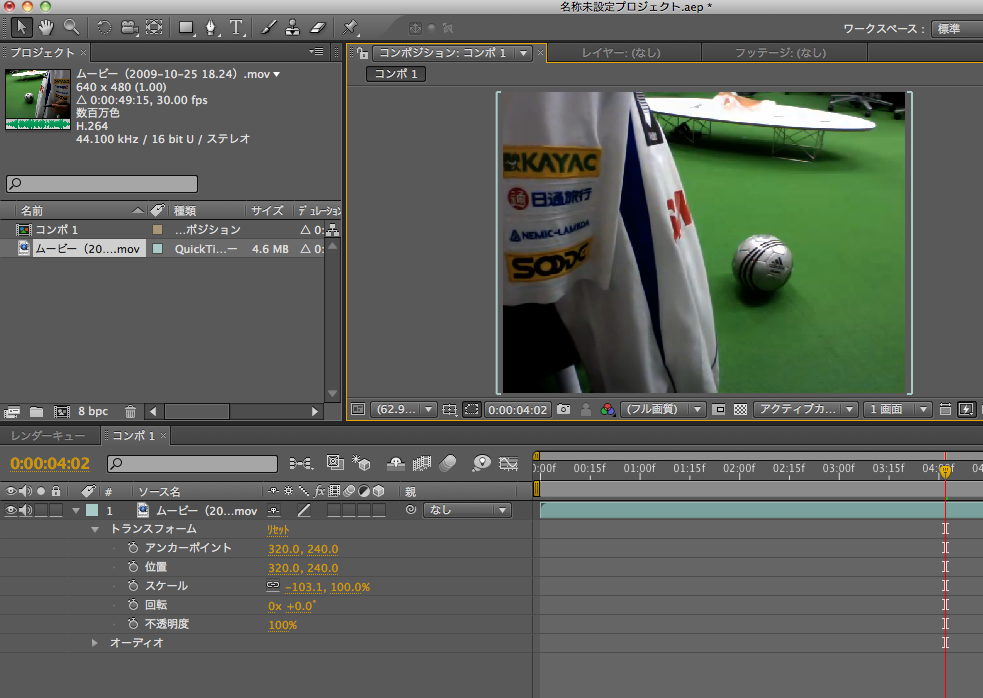This screenshot has width=983, height=698.
Task: Toggle stopwatch for 回転
Action: [133, 605]
